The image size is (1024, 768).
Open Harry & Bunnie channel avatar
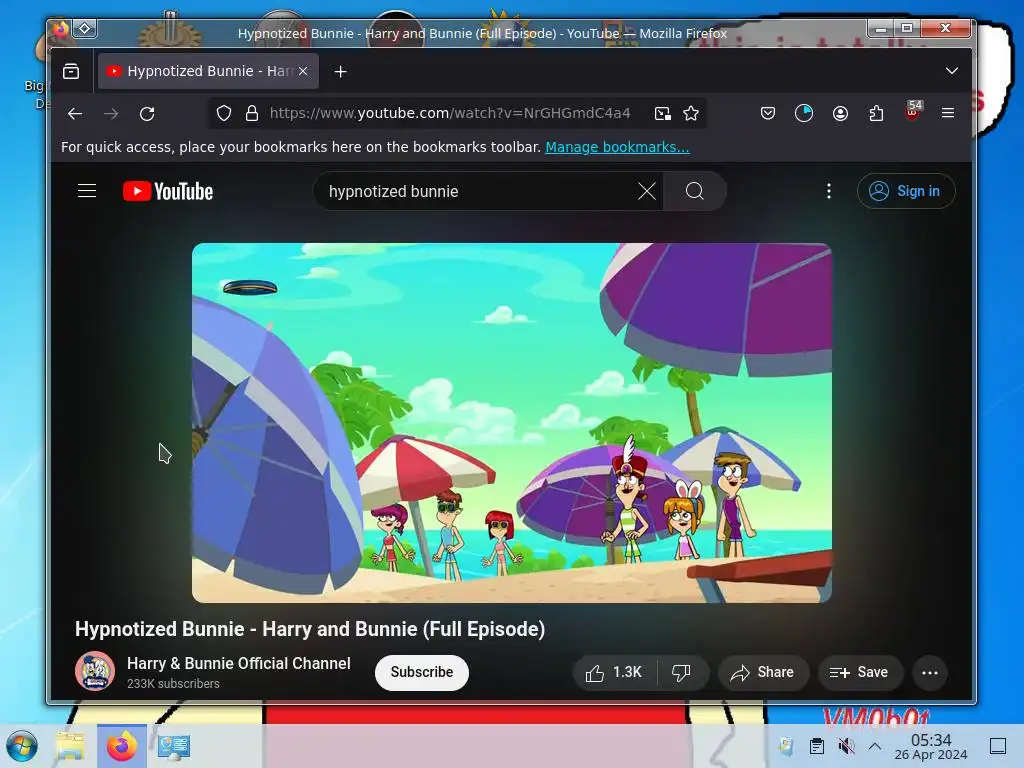click(95, 671)
